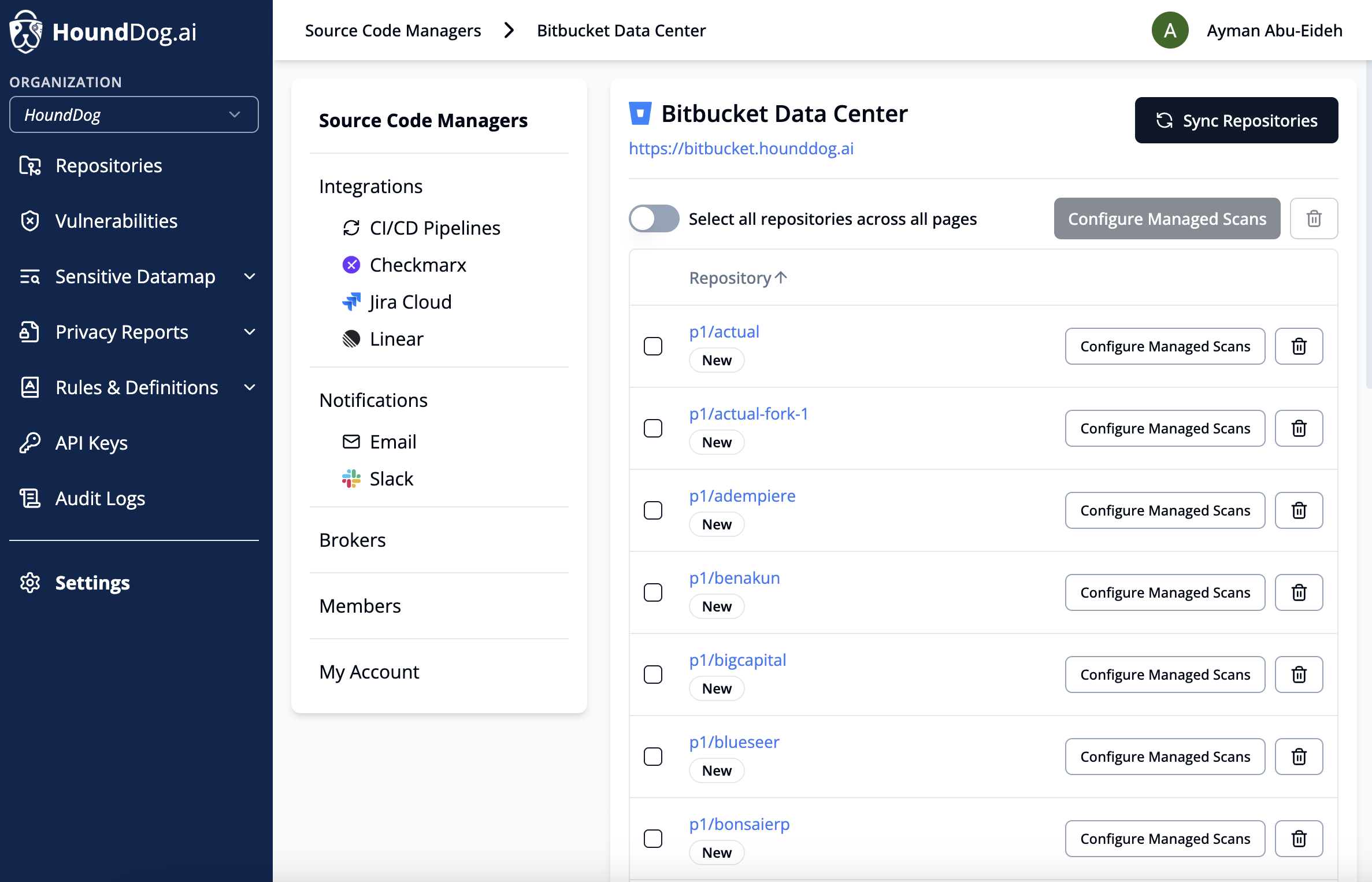Open Slack notifications settings

coord(391,479)
